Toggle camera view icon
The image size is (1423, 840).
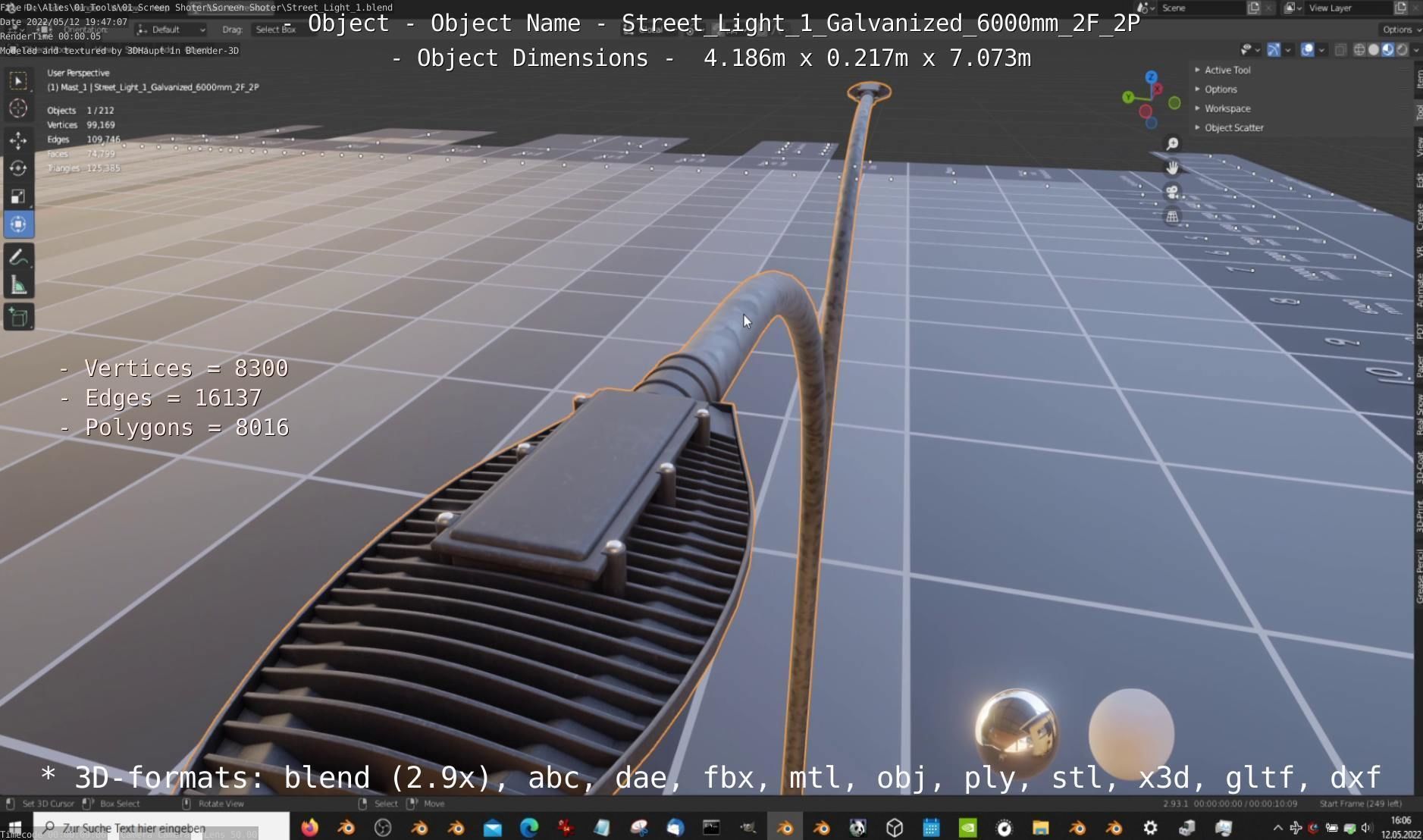click(1172, 193)
